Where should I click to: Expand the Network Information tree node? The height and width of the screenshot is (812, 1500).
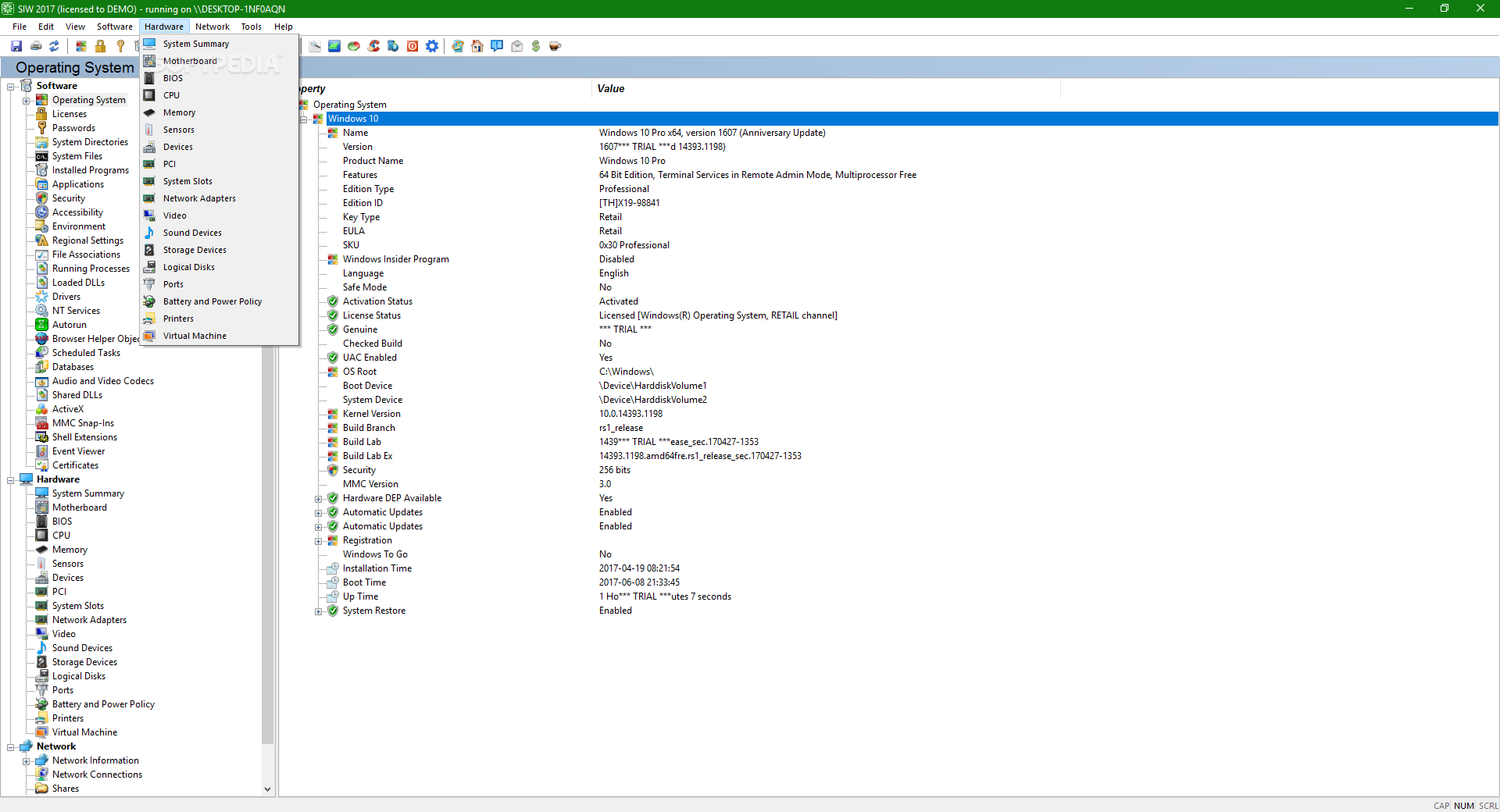pyautogui.click(x=27, y=760)
